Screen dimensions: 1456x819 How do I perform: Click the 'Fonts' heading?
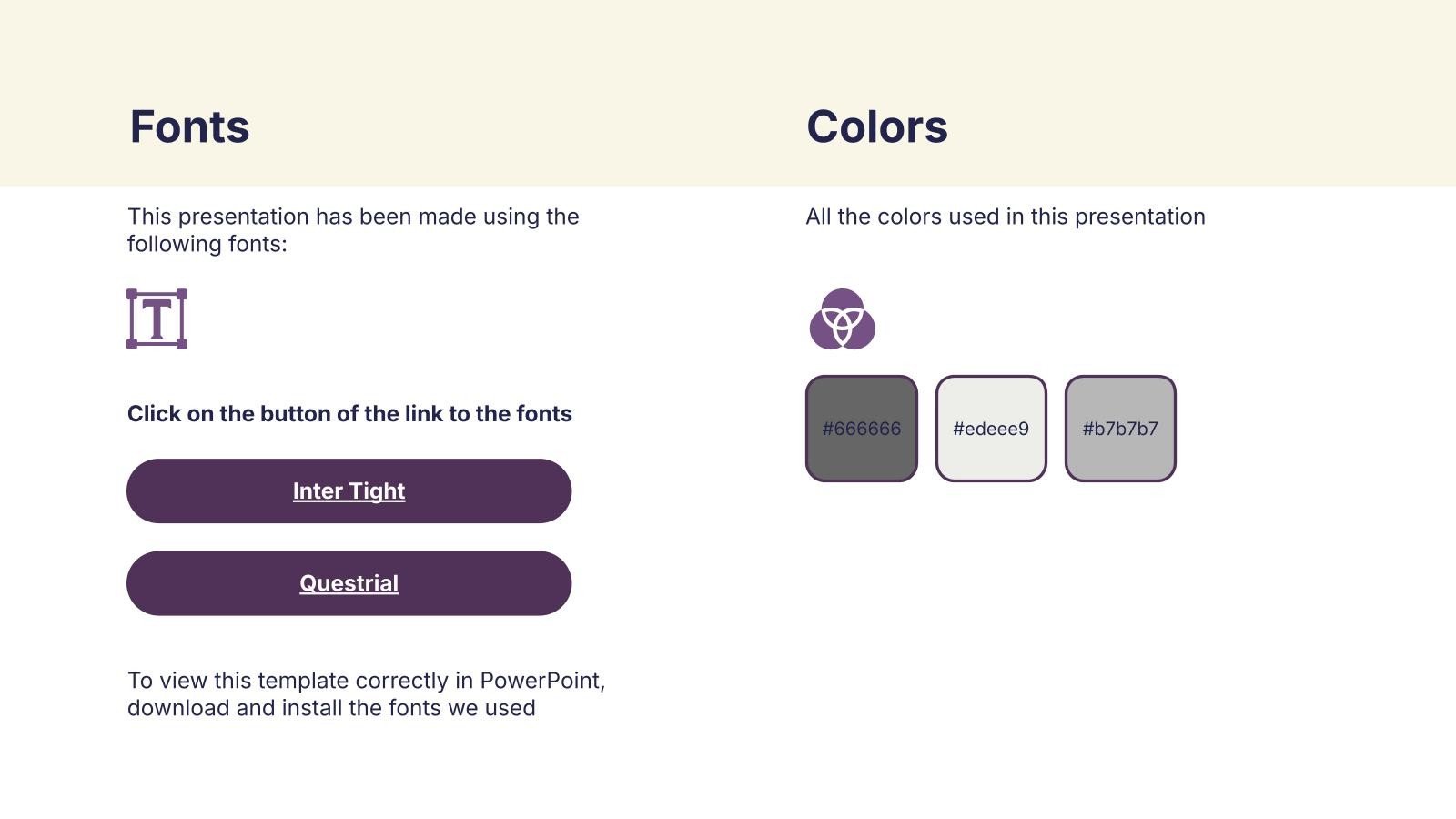189,126
